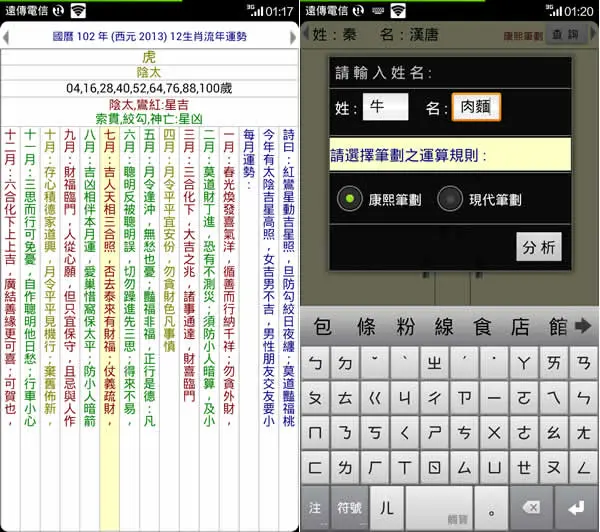The image size is (600, 532).
Task: Open the 符號 symbols keyboard
Action: point(349,508)
